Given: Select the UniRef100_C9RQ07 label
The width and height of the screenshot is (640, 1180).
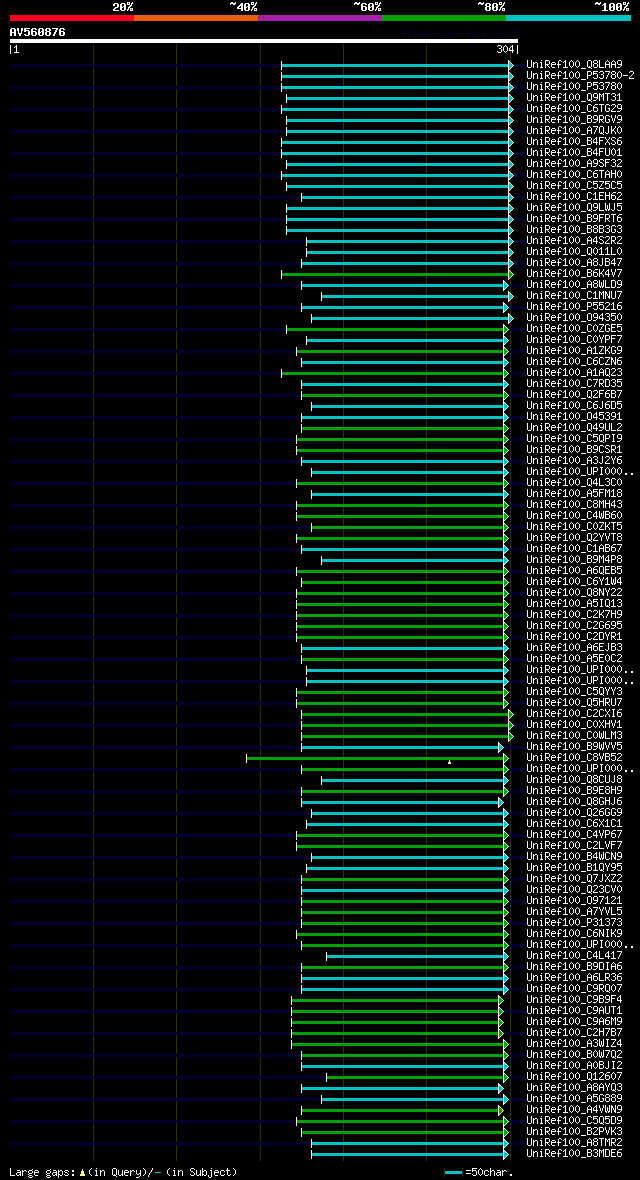Looking at the screenshot, I should point(574,987).
